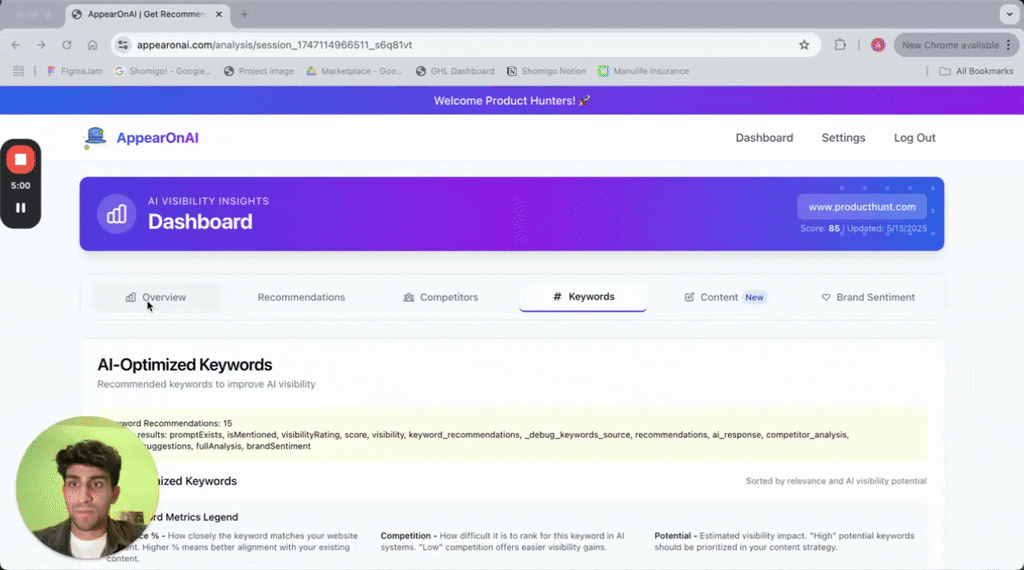Open the Chrome profile avatar

tap(878, 45)
